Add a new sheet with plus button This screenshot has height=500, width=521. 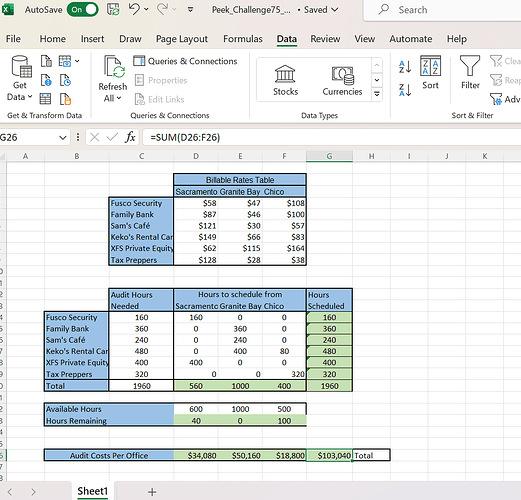point(152,492)
